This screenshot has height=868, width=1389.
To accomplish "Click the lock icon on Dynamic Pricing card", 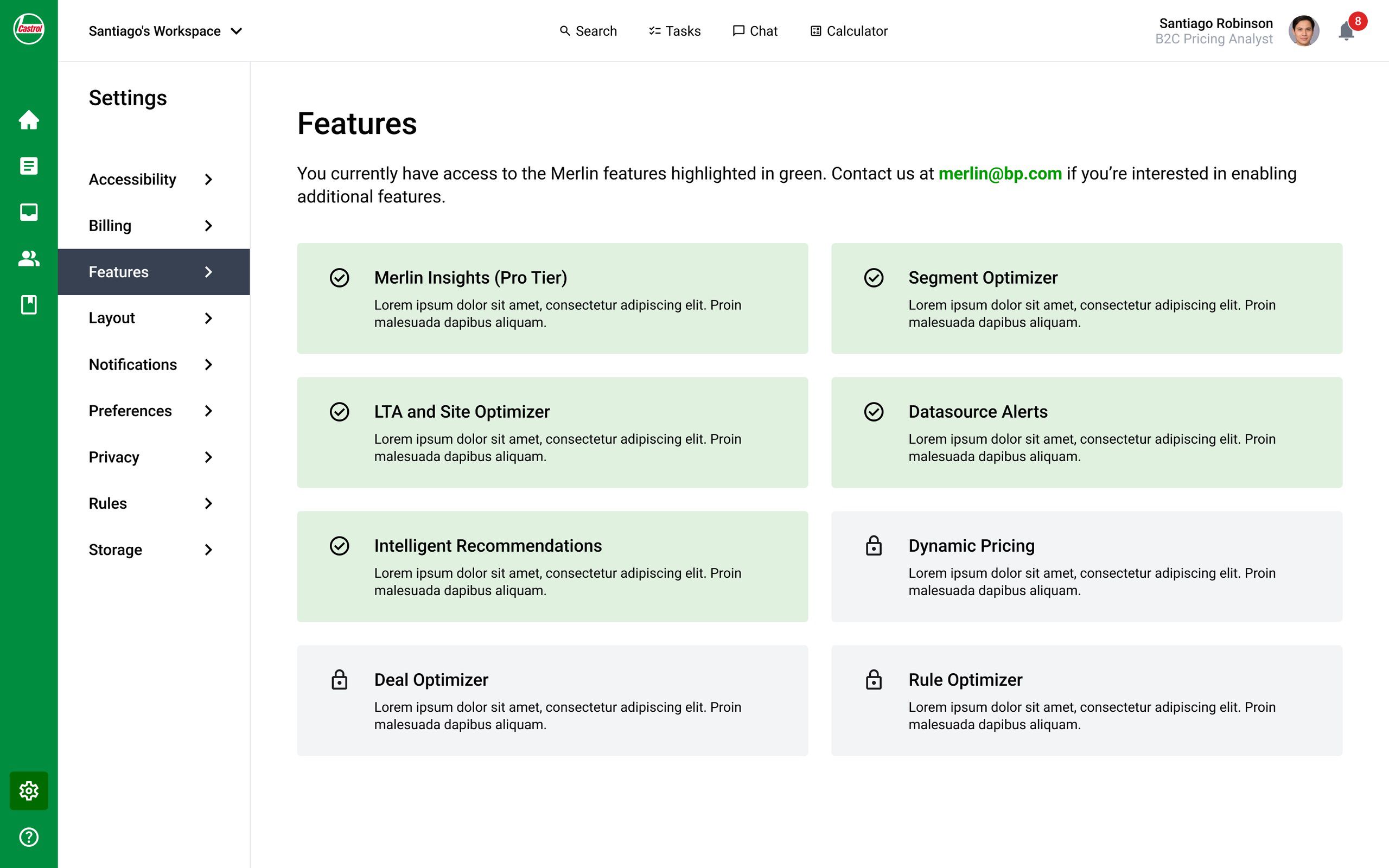I will coord(874,545).
